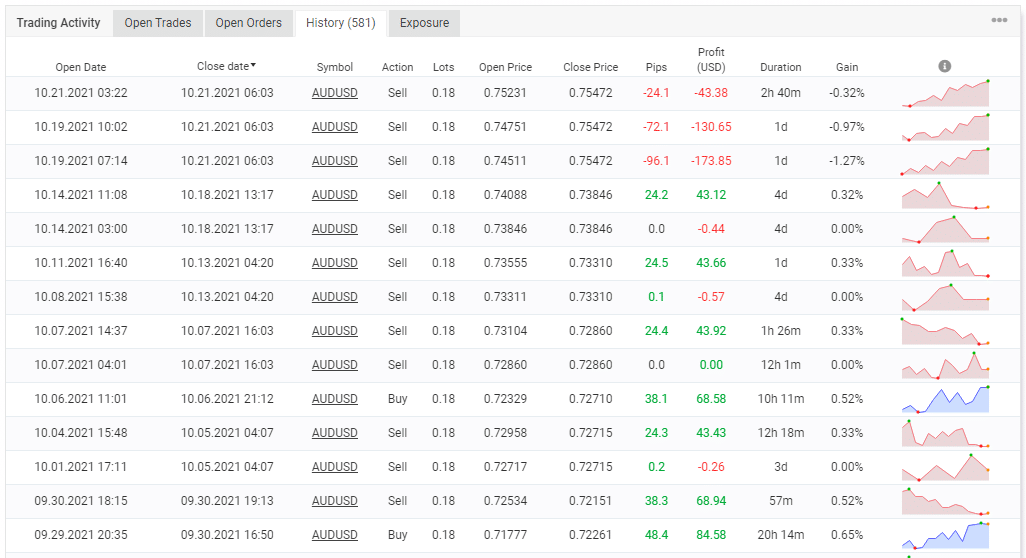This screenshot has width=1026, height=558.
Task: Sort by the Duration column header
Action: point(780,67)
